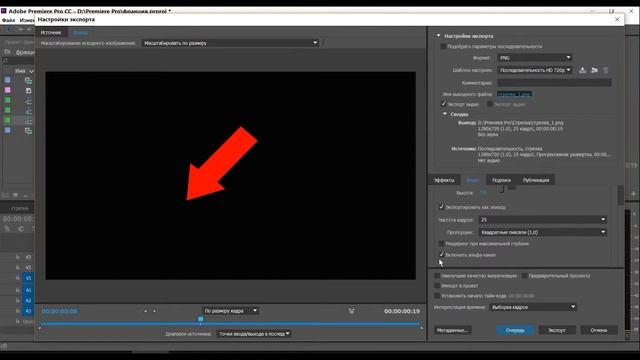
Task: Open frame rate dropdown showing 25
Action: click(x=542, y=220)
